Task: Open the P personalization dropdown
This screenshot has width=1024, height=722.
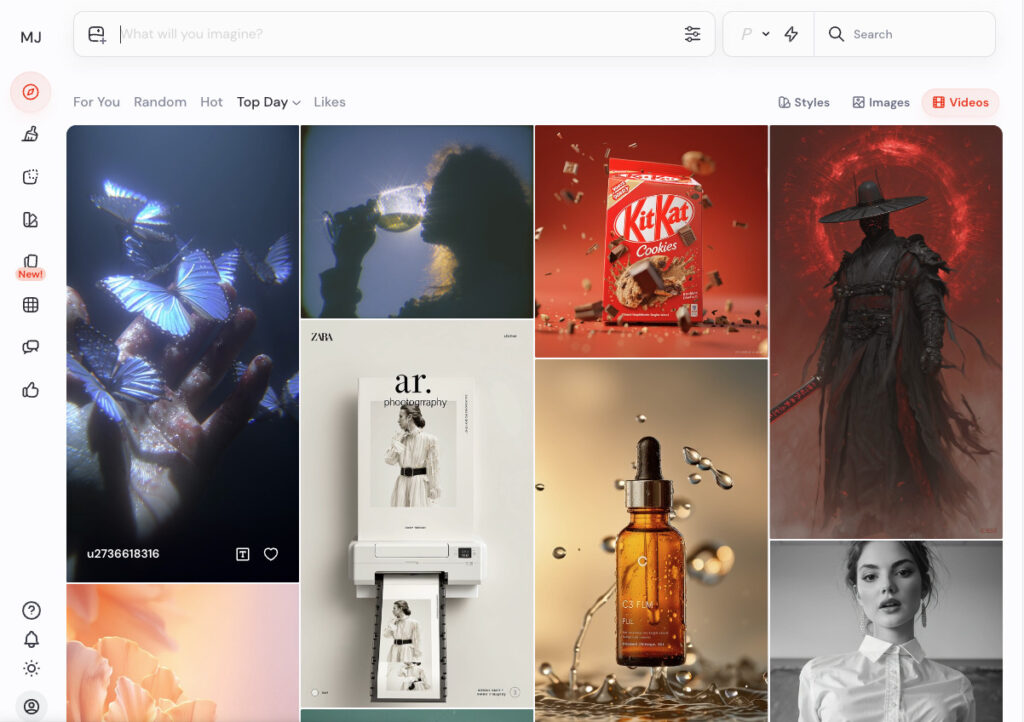Action: tap(755, 34)
